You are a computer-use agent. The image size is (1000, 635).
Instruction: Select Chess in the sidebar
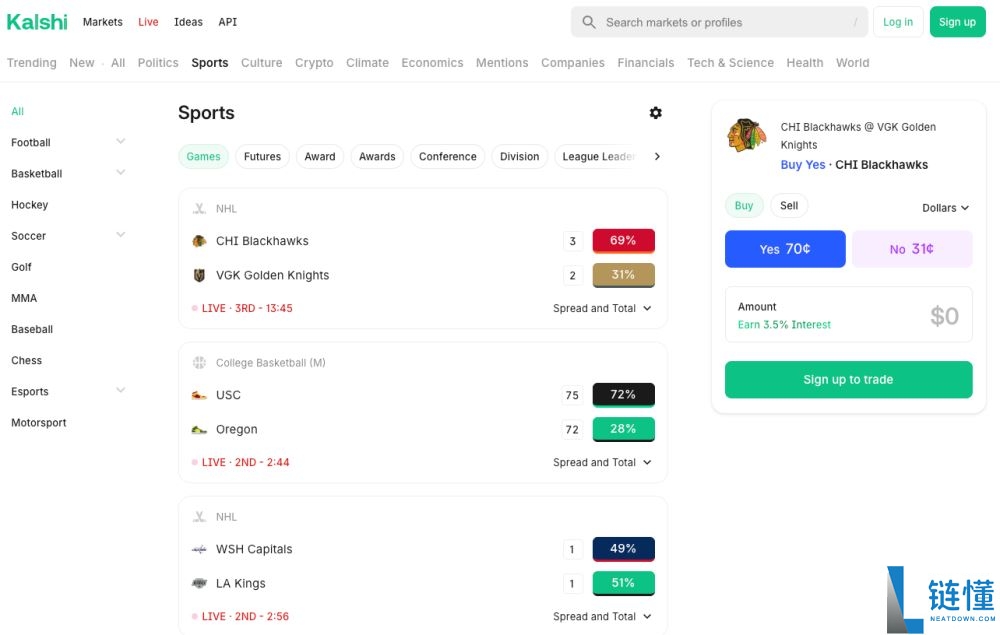[x=26, y=361]
